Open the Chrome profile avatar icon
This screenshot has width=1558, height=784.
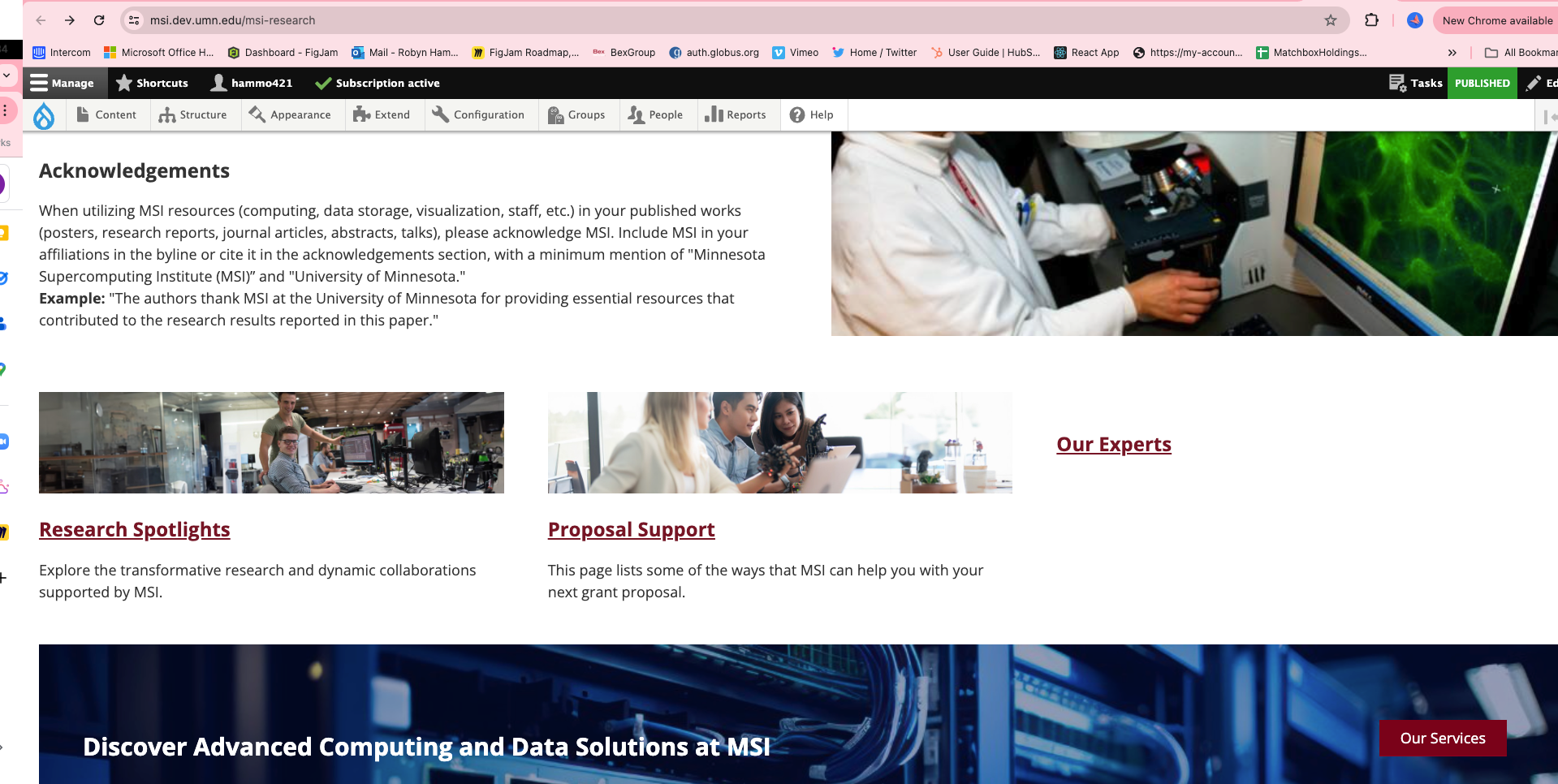coord(1415,20)
